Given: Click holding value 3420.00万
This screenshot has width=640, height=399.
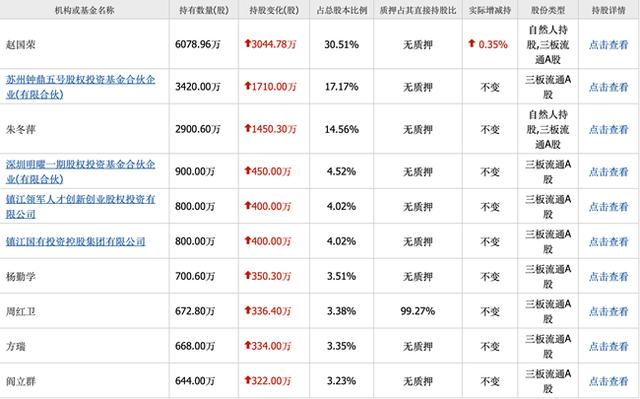Looking at the screenshot, I should pyautogui.click(x=198, y=86).
